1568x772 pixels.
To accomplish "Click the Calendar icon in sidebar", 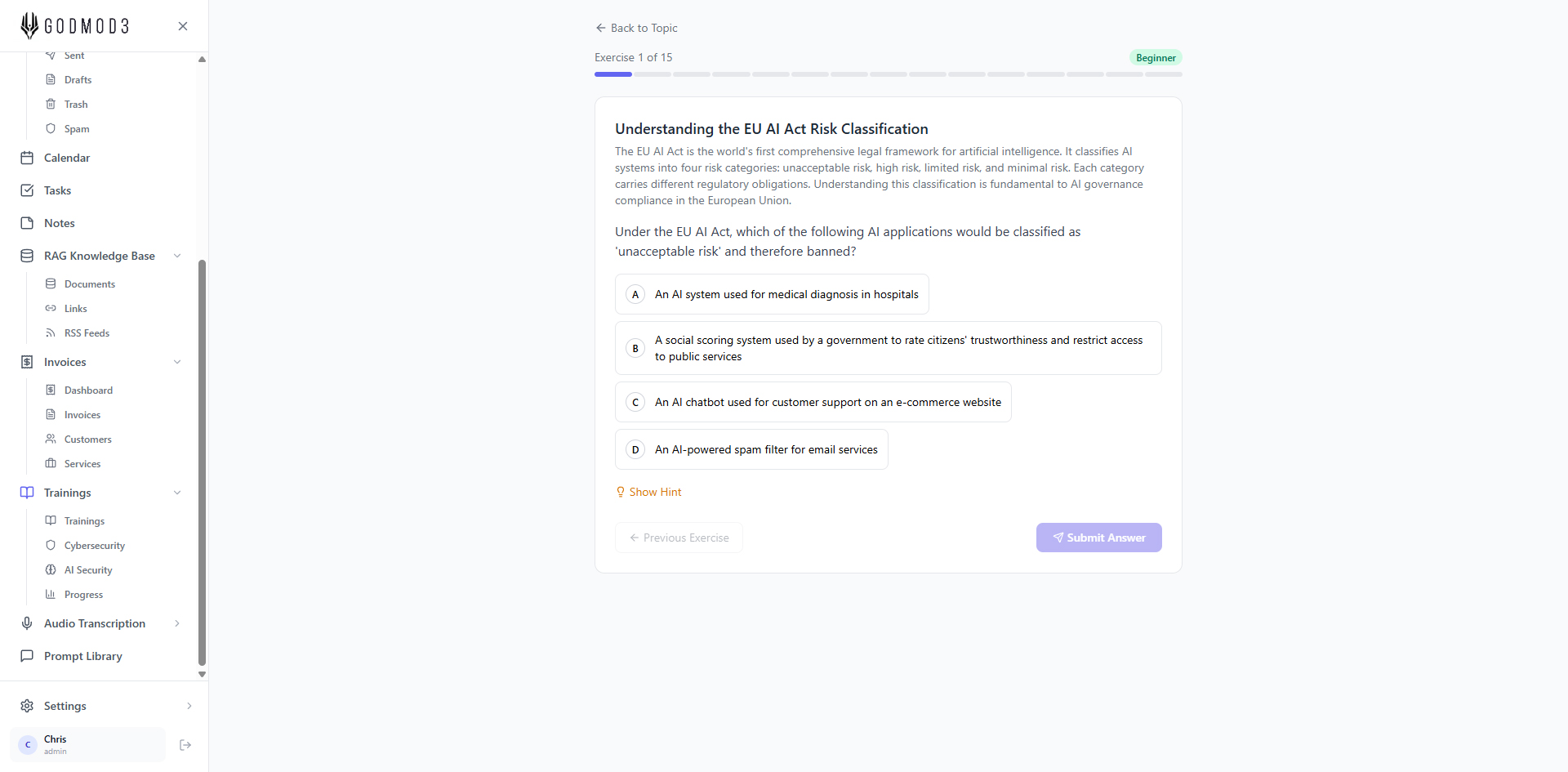I will point(27,158).
